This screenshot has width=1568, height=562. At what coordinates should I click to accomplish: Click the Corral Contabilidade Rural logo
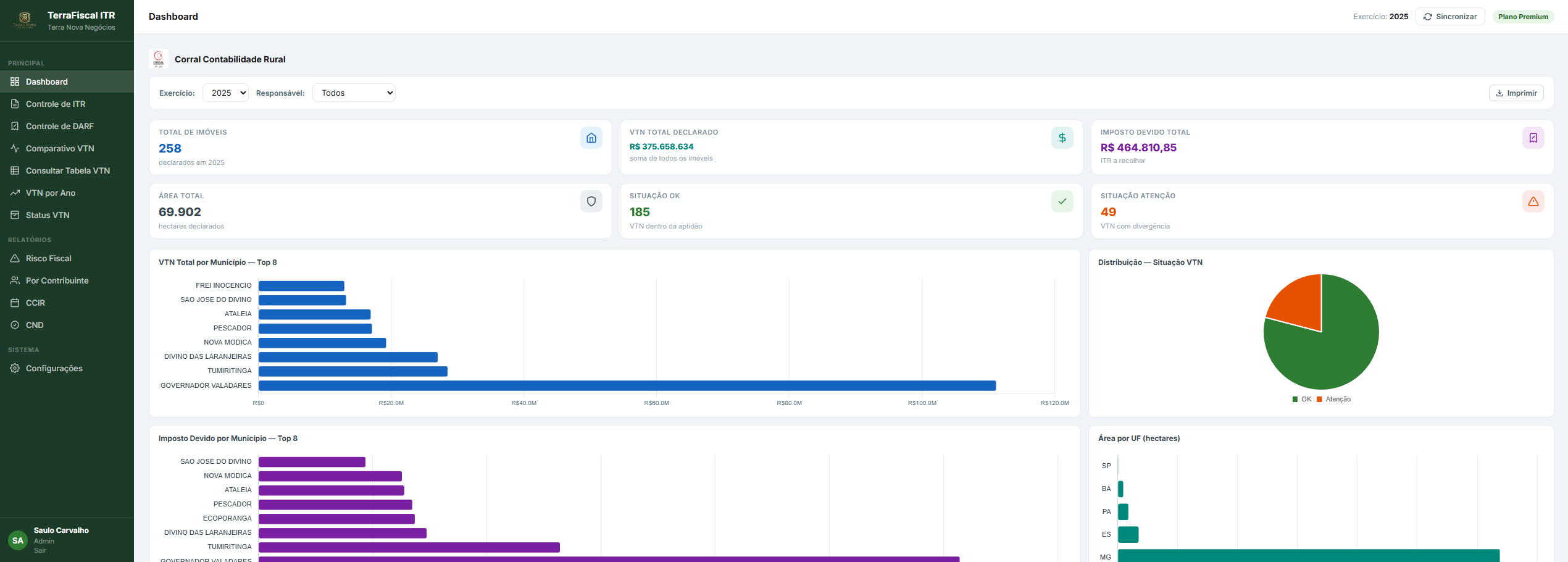[159, 59]
